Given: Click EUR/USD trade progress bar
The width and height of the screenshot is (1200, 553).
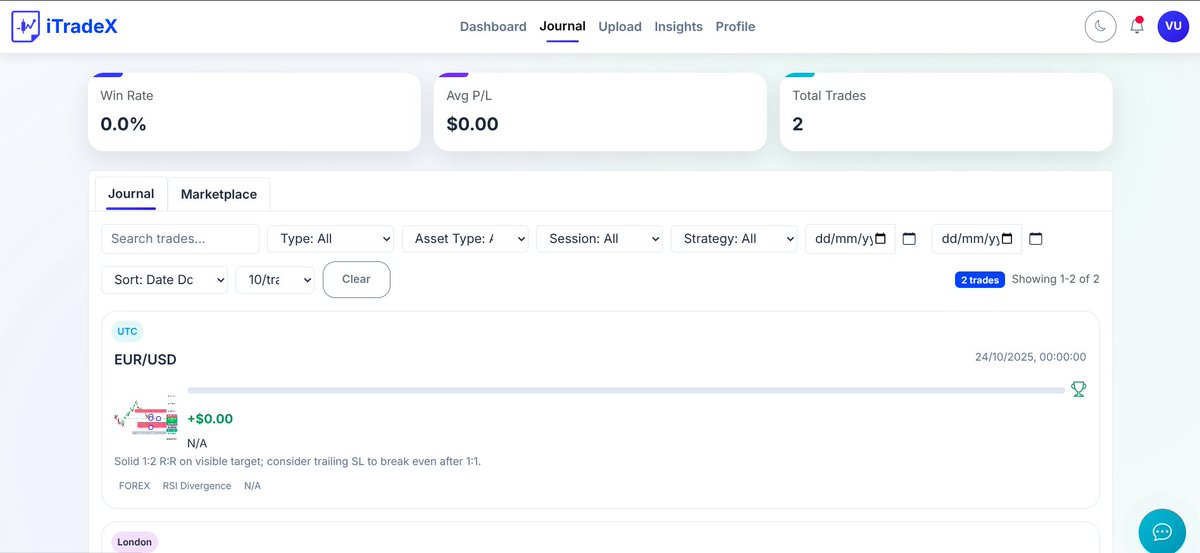Looking at the screenshot, I should pyautogui.click(x=626, y=390).
